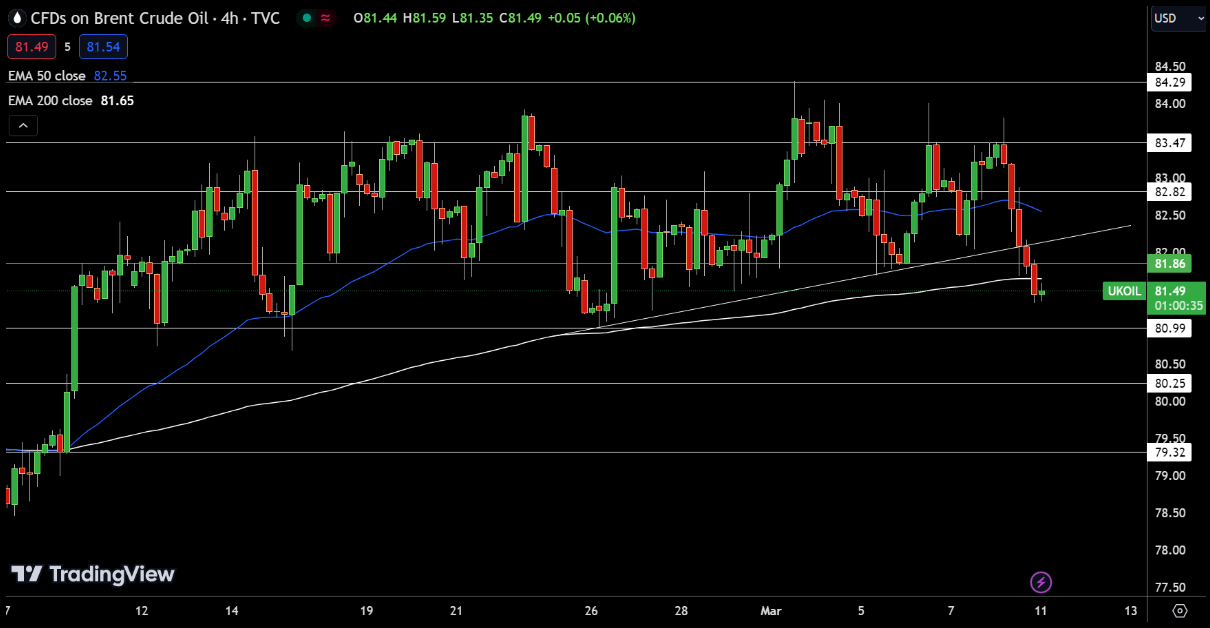The width and height of the screenshot is (1210, 628).
Task: Click the purple lightning bolt icon
Action: pyautogui.click(x=1041, y=582)
